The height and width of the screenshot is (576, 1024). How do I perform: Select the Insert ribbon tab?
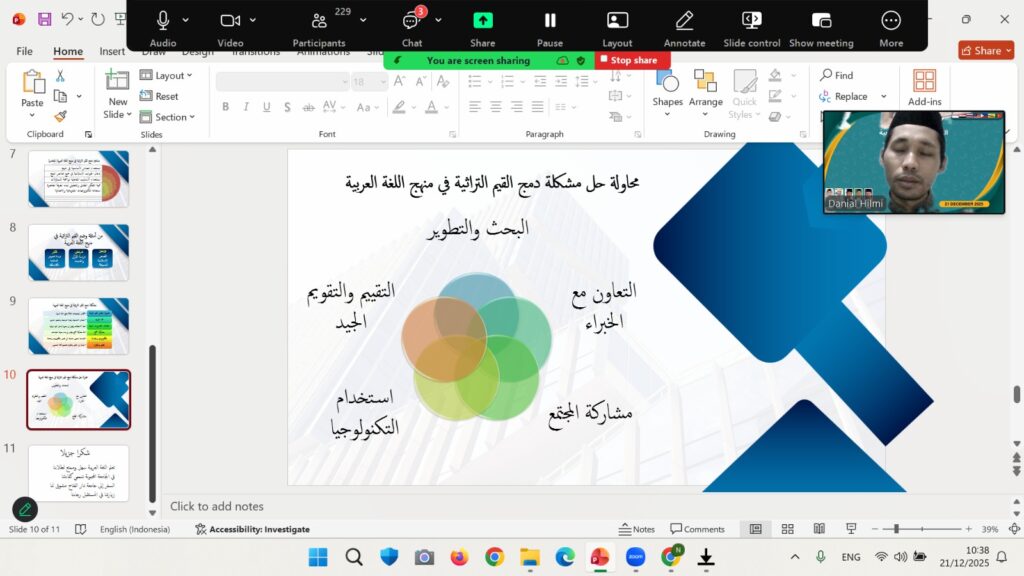tap(112, 51)
